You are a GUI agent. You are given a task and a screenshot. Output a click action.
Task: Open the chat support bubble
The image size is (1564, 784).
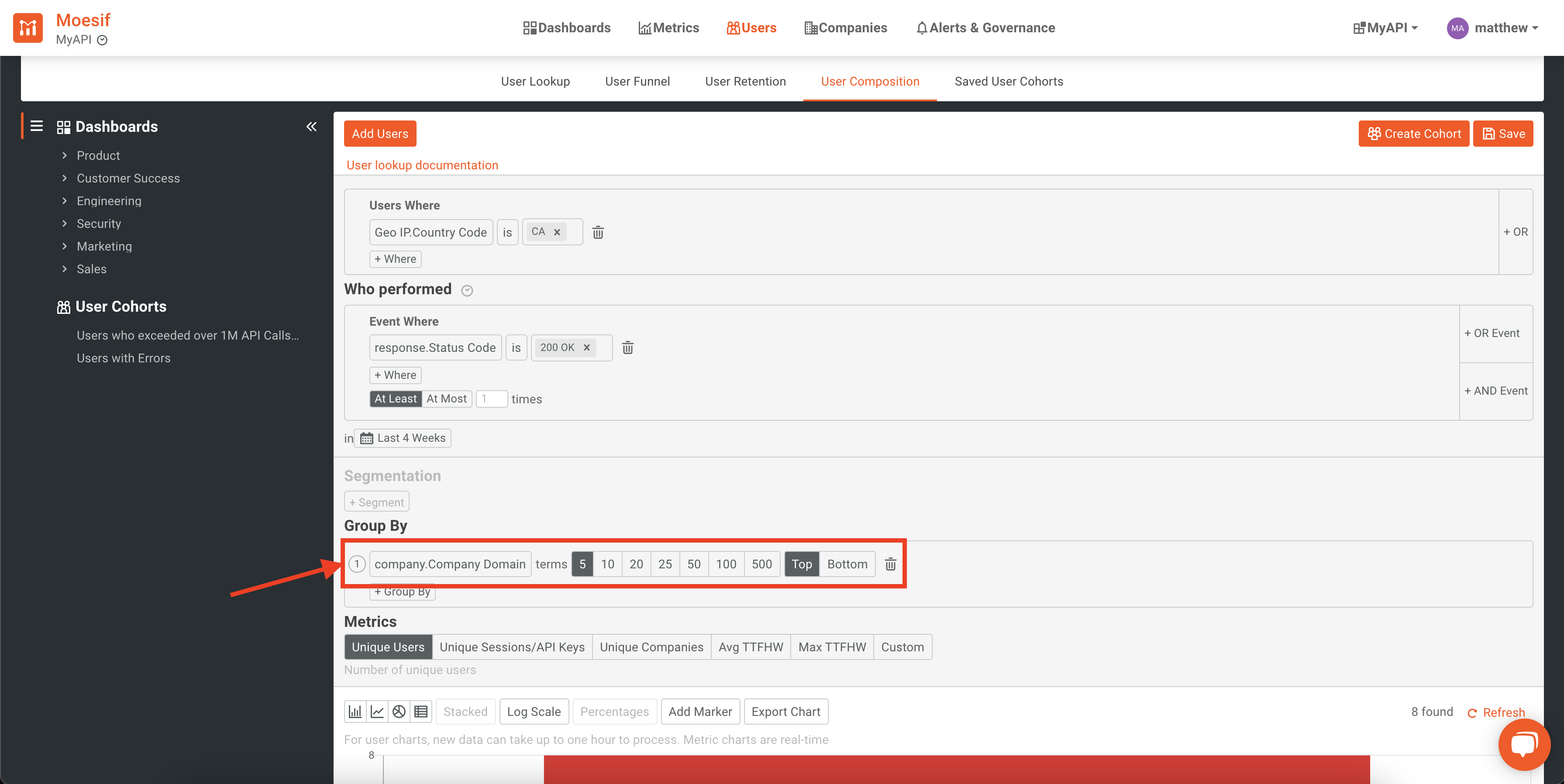tap(1524, 745)
